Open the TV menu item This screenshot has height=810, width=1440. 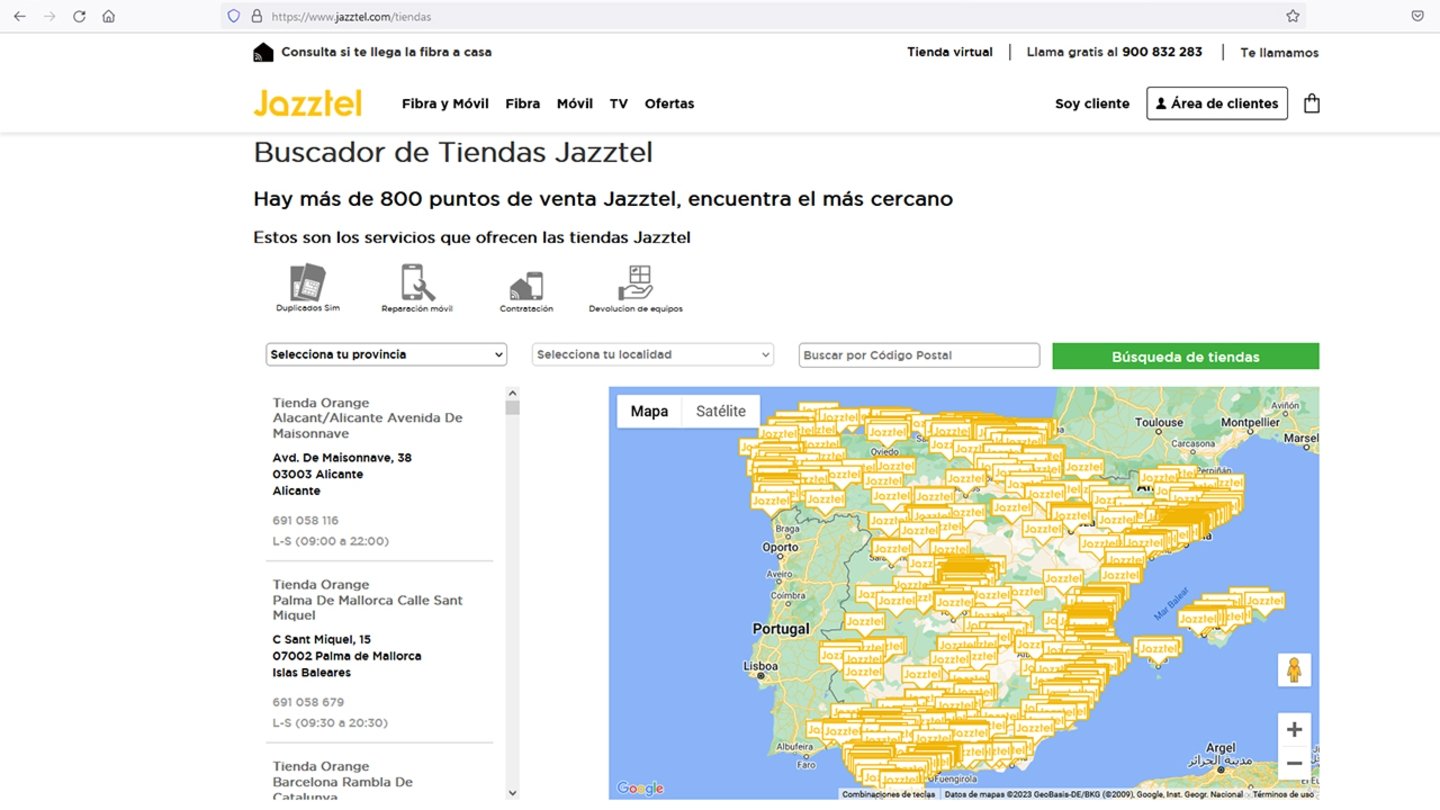point(618,103)
